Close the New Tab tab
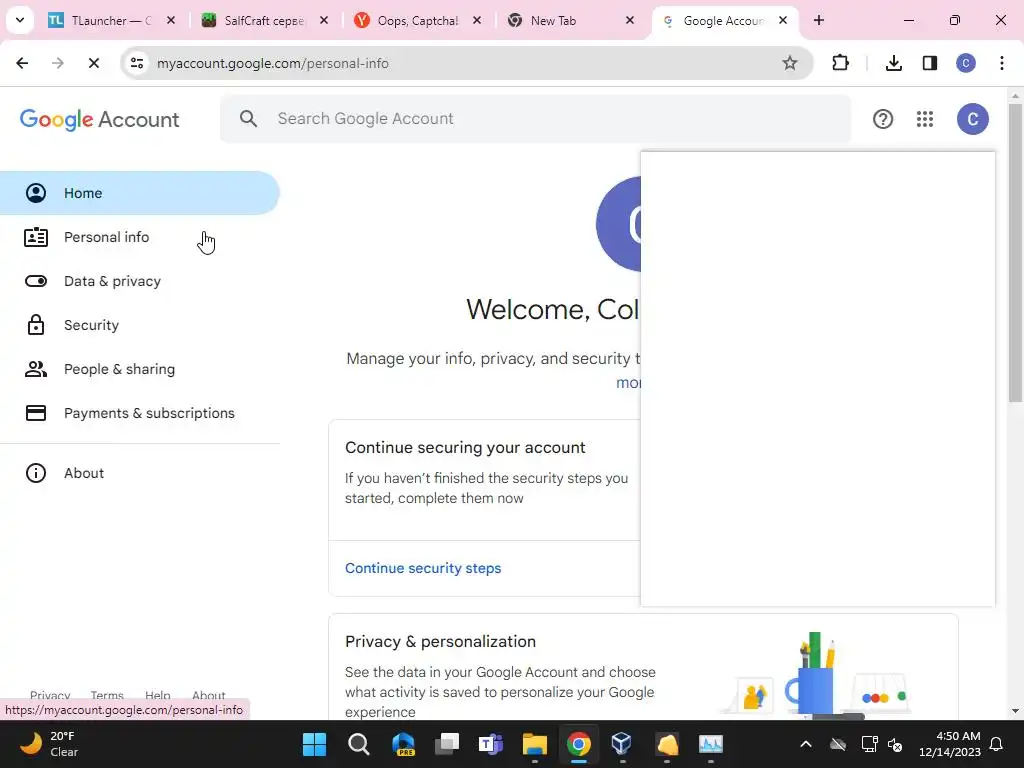1024x768 pixels. pyautogui.click(x=630, y=20)
